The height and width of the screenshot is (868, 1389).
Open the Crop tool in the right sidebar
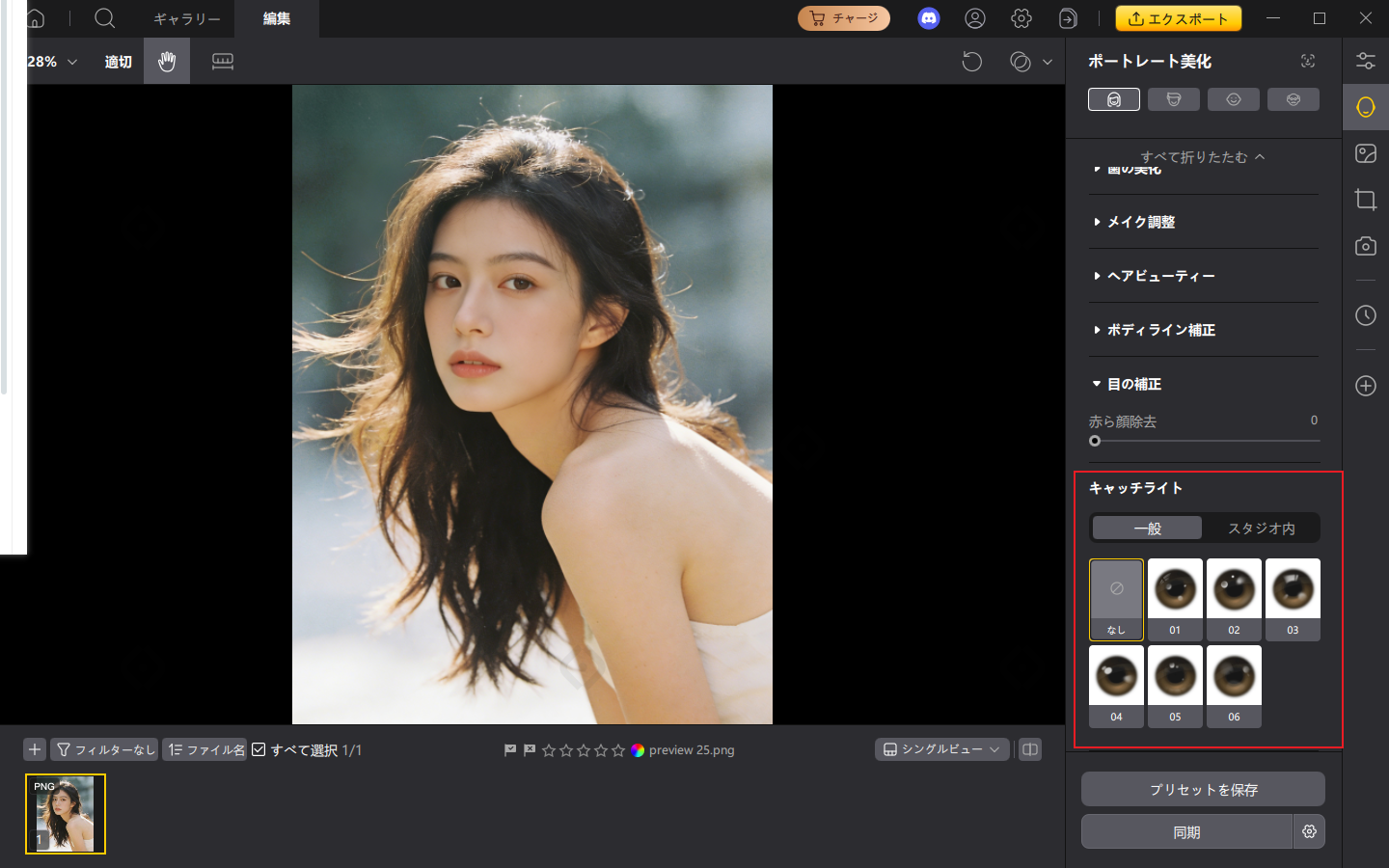[x=1365, y=200]
